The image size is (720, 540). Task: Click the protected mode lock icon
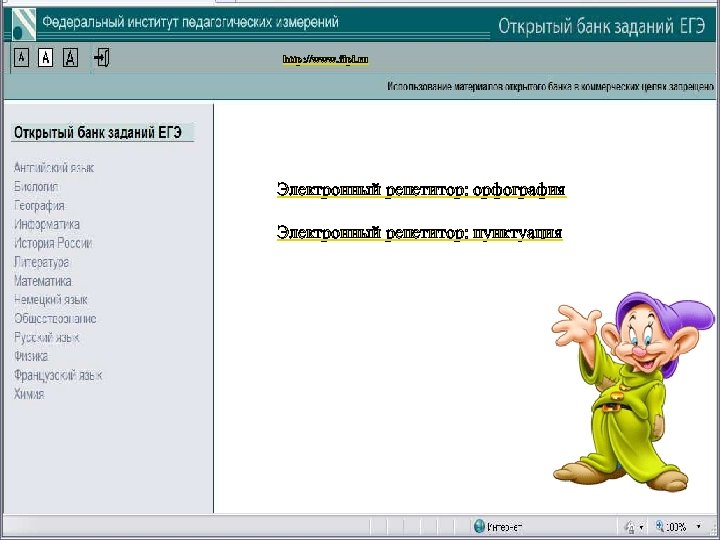[630, 527]
